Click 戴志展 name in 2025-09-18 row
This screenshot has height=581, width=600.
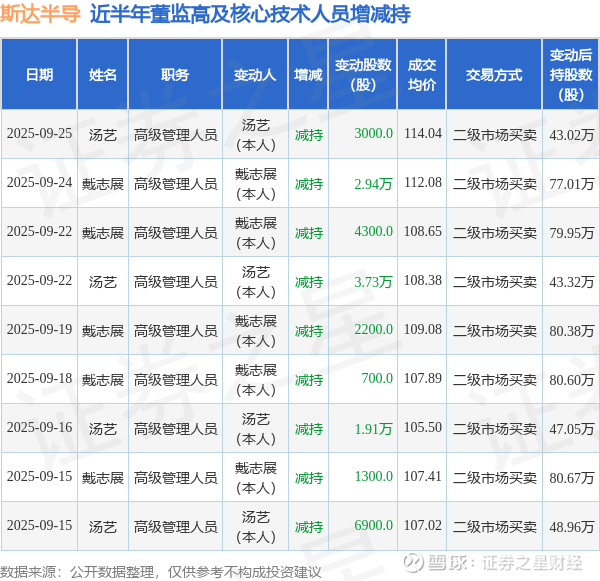coord(103,380)
